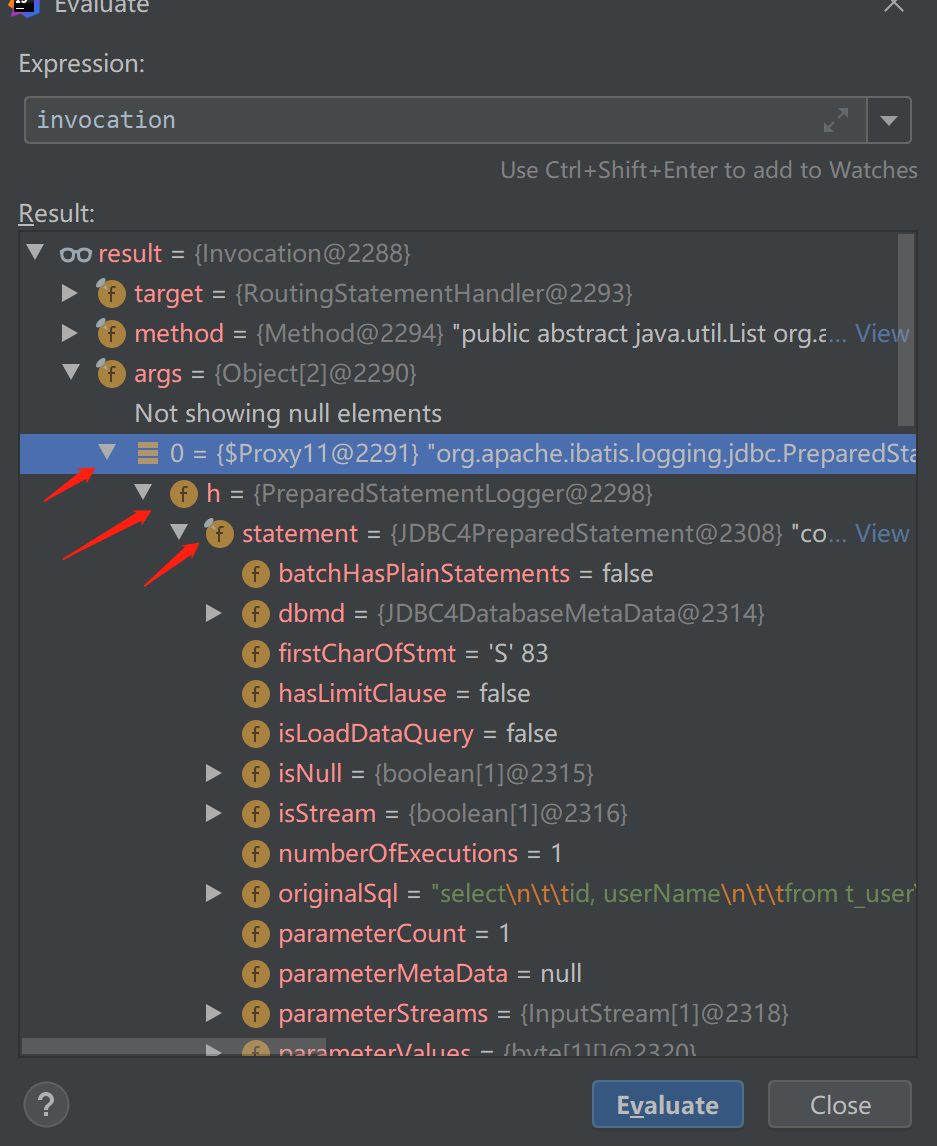
Task: Select numberOfExecutions = 1 row
Action: [468, 854]
